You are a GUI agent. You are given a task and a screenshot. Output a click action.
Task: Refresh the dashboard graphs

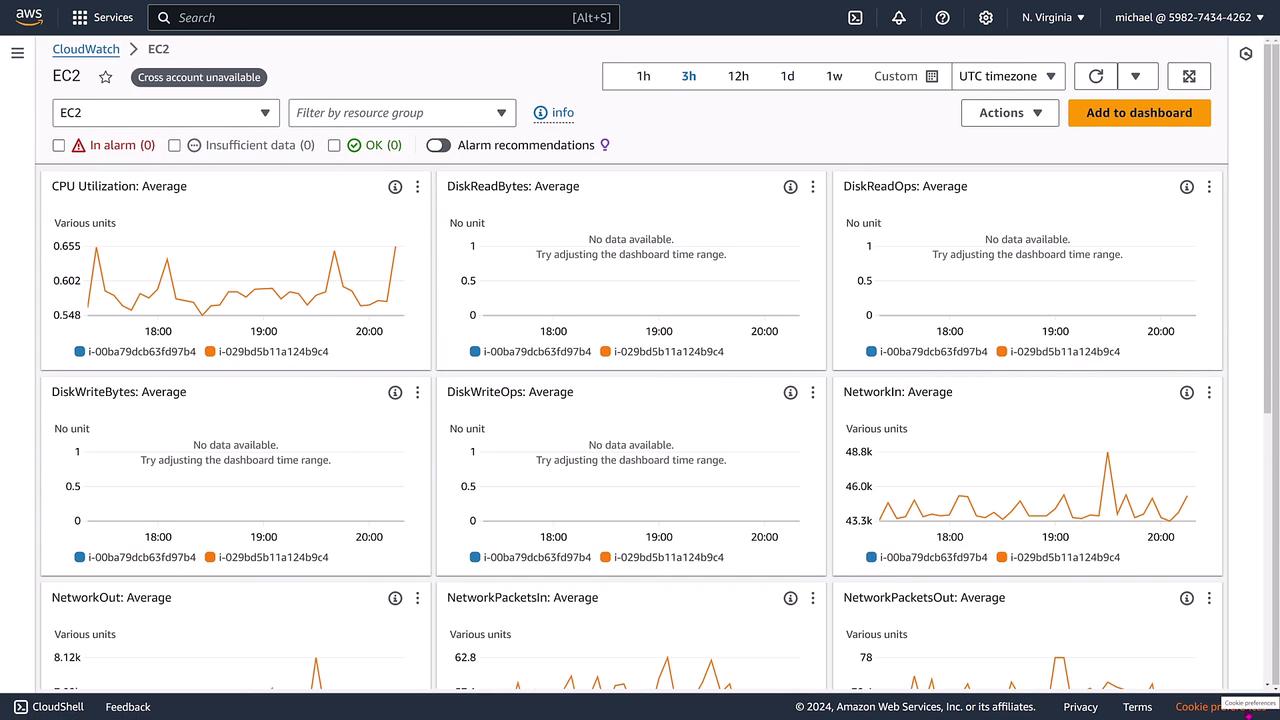[x=1096, y=76]
